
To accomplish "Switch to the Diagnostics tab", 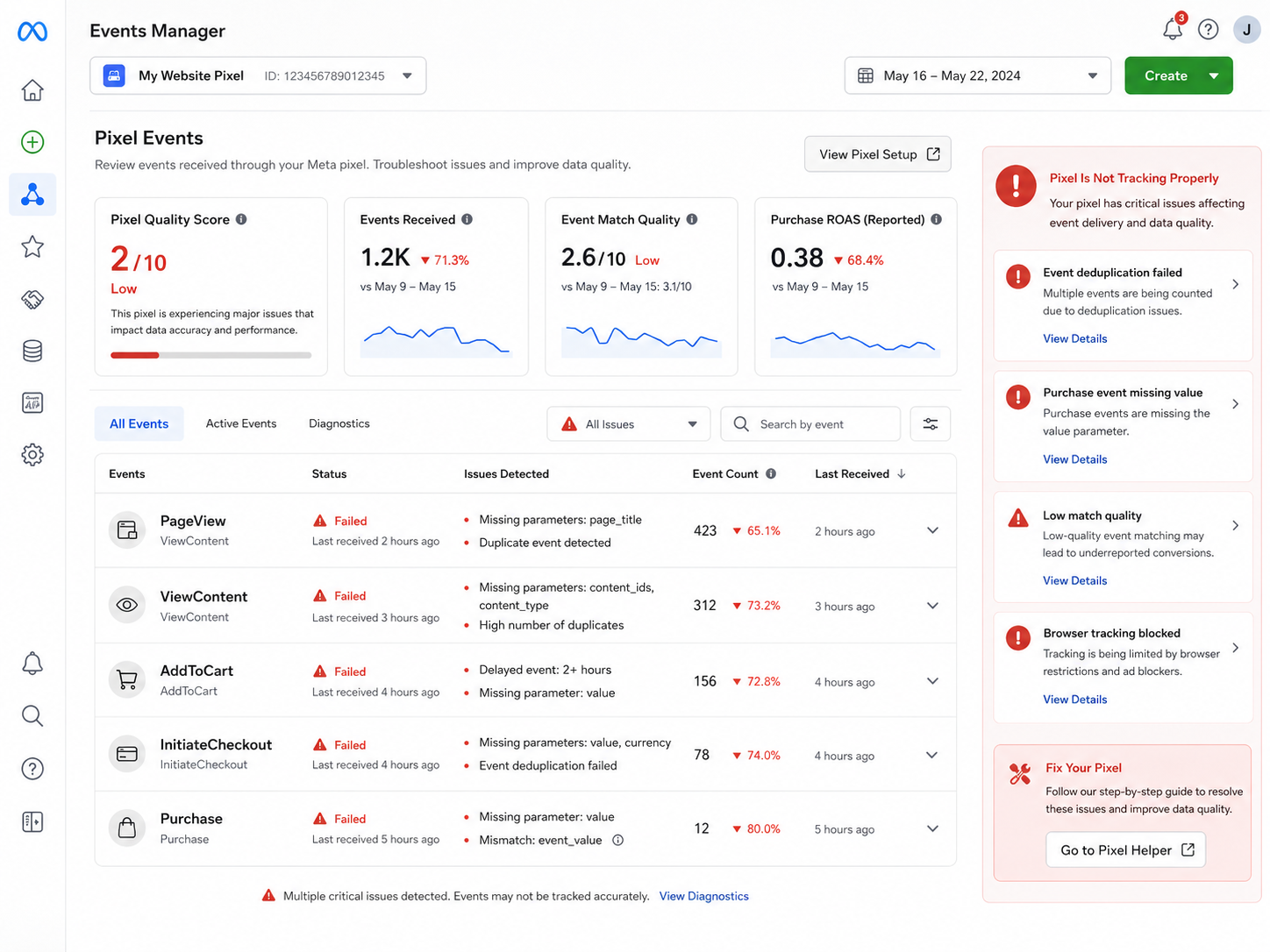I will (339, 423).
